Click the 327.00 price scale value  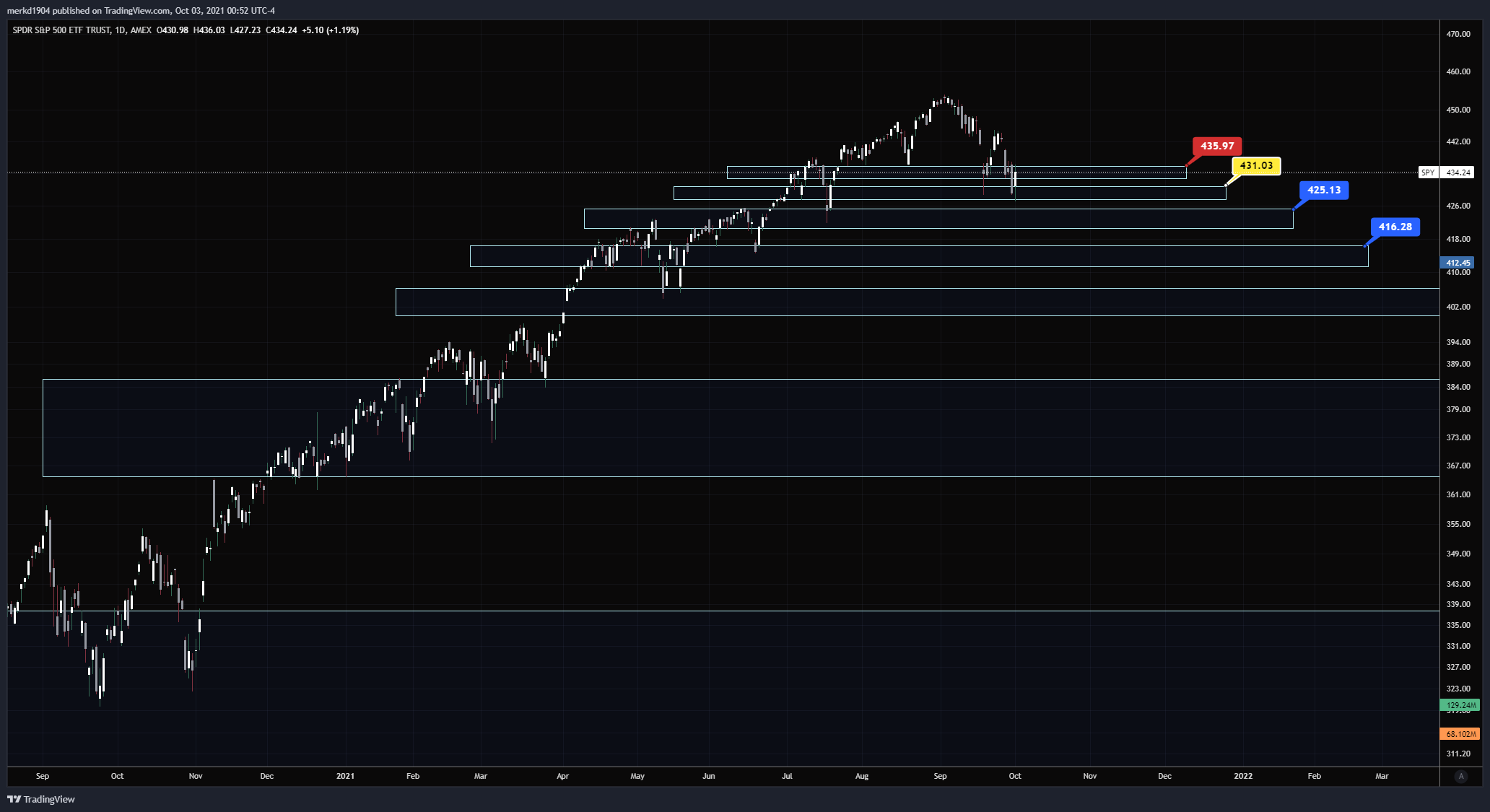coord(1458,667)
